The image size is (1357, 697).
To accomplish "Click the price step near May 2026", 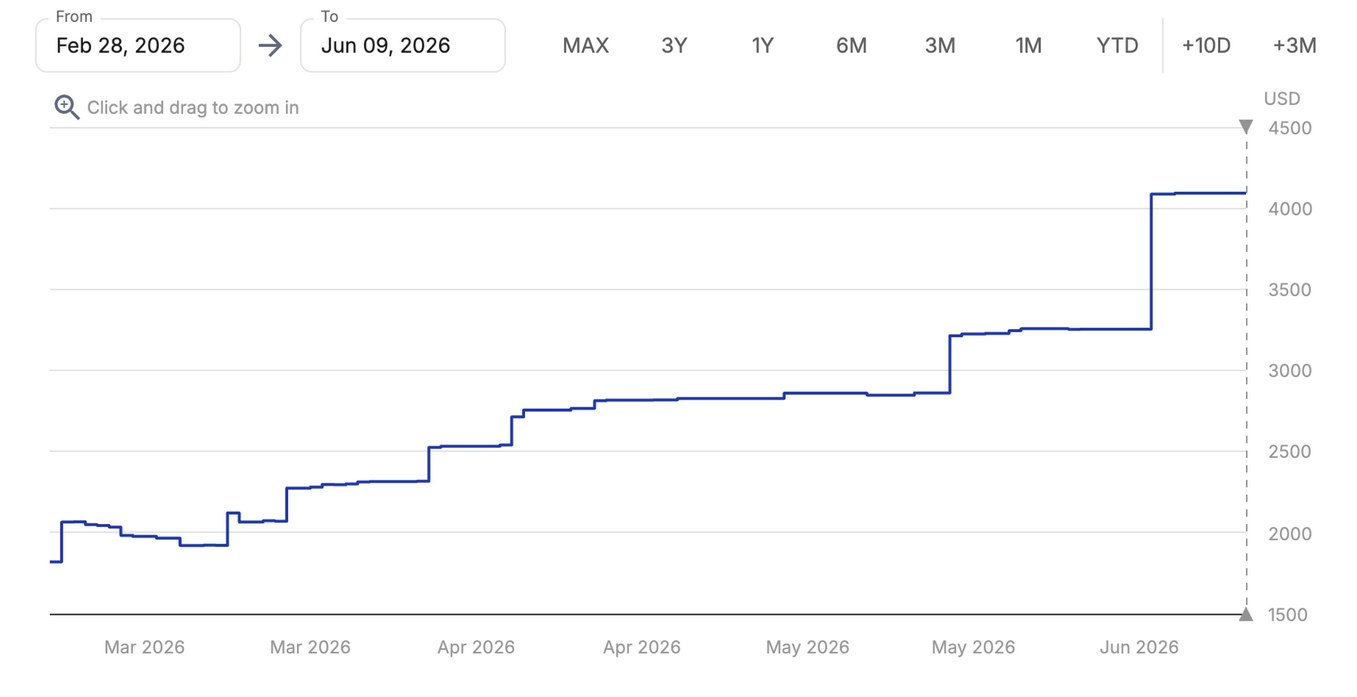I will click(x=949, y=364).
